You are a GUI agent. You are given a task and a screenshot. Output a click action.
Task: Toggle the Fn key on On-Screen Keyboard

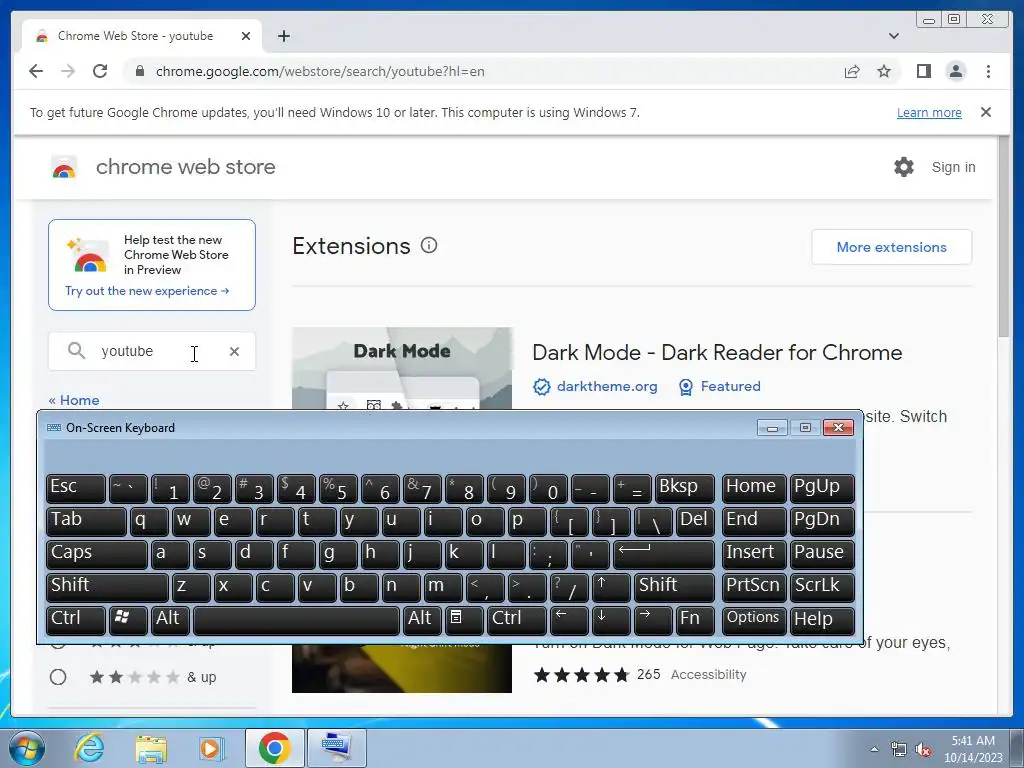pyautogui.click(x=695, y=620)
